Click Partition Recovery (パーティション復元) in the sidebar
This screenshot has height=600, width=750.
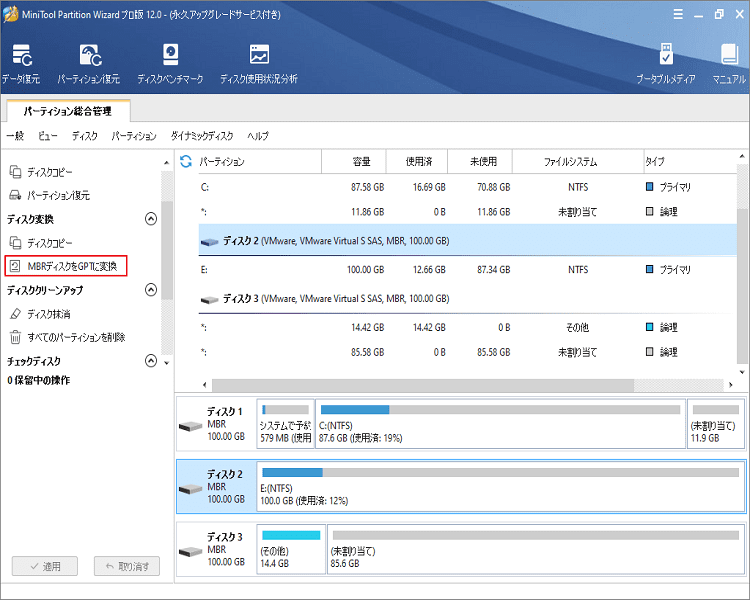pyautogui.click(x=50, y=195)
